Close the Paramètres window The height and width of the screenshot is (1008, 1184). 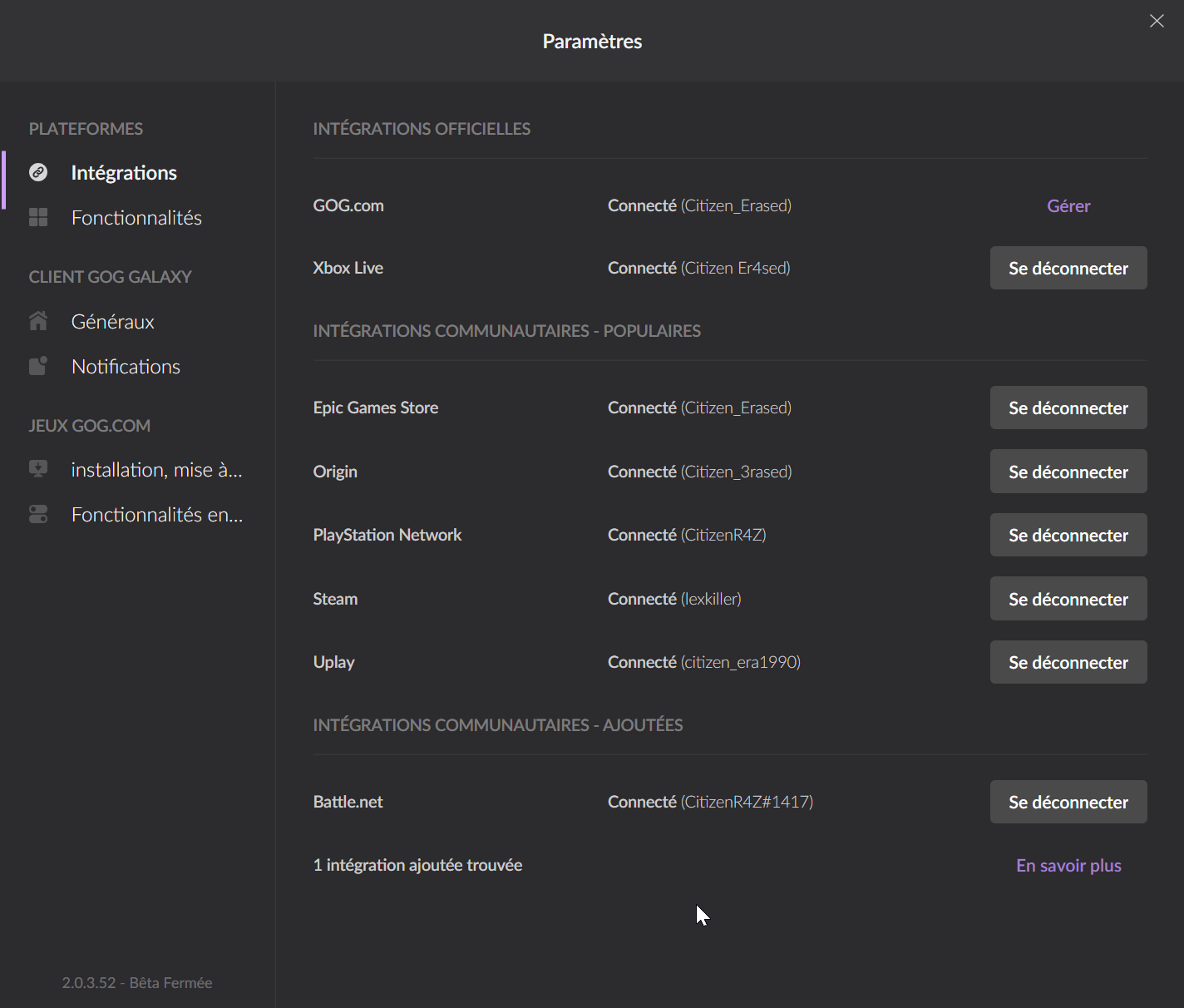pyautogui.click(x=1157, y=21)
